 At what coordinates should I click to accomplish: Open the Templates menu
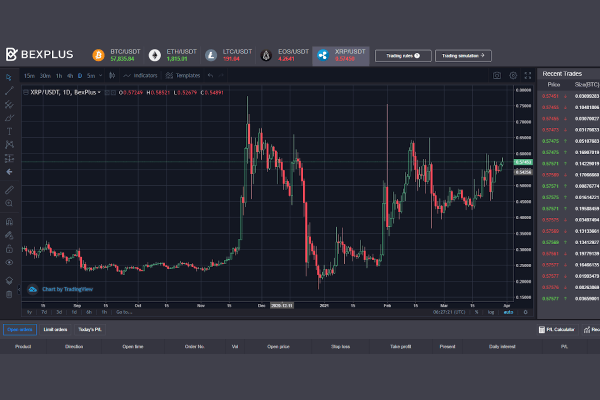183,75
